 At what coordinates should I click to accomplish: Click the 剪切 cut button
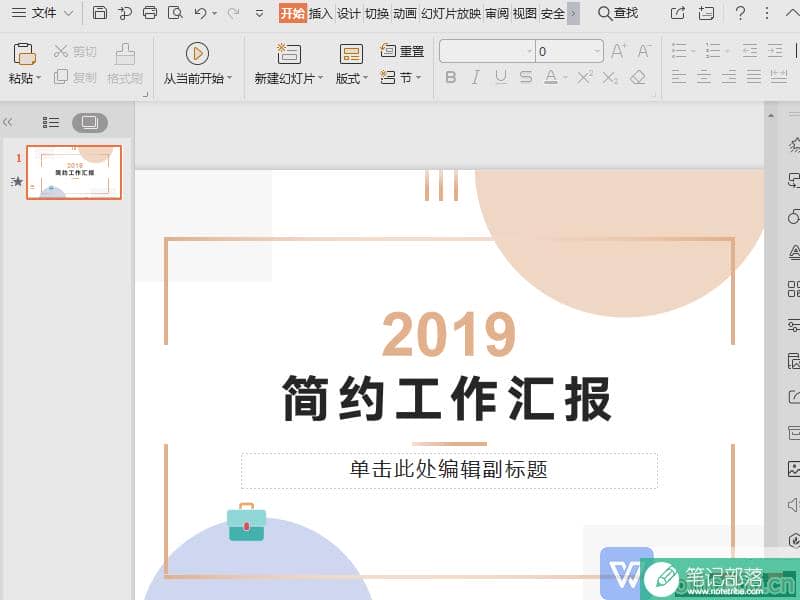click(x=74, y=51)
